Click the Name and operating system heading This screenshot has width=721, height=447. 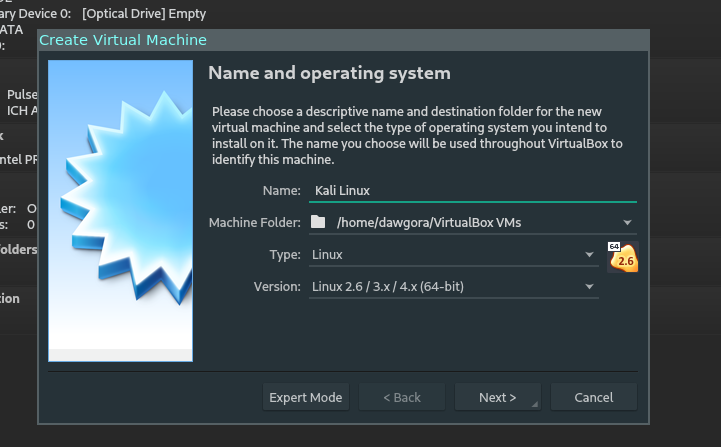(329, 73)
